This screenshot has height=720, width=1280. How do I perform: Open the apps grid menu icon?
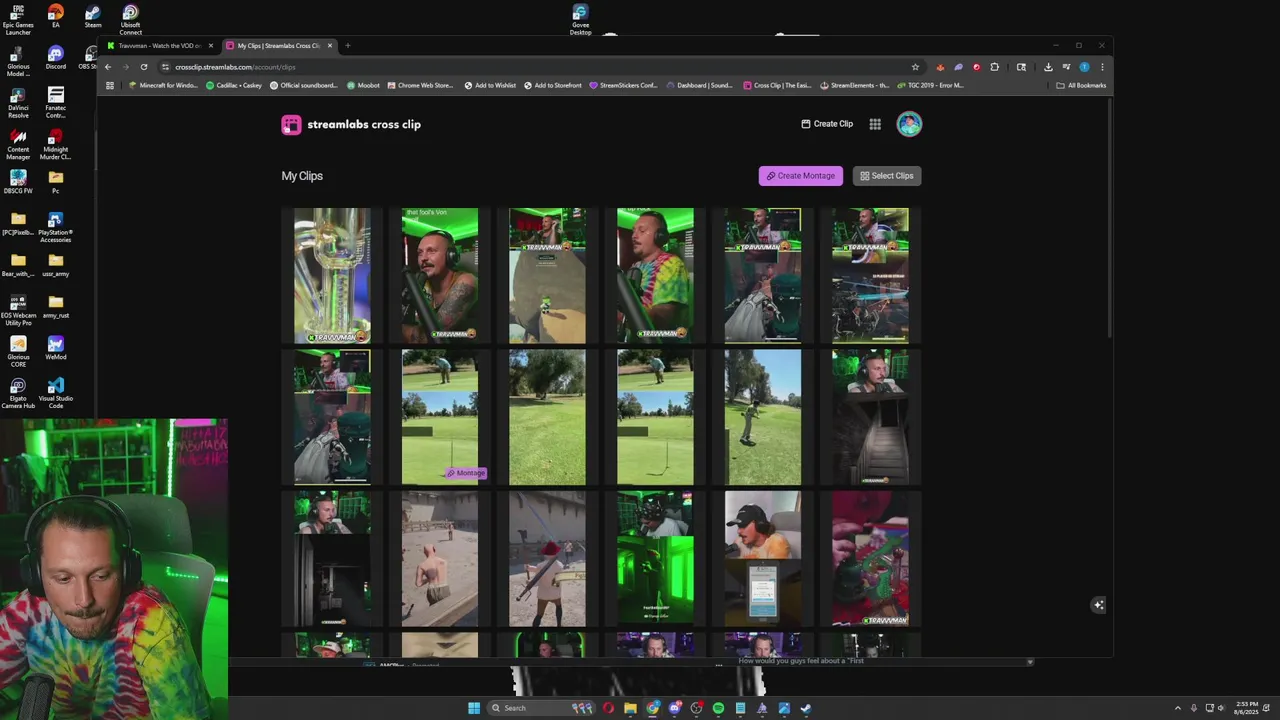point(875,124)
